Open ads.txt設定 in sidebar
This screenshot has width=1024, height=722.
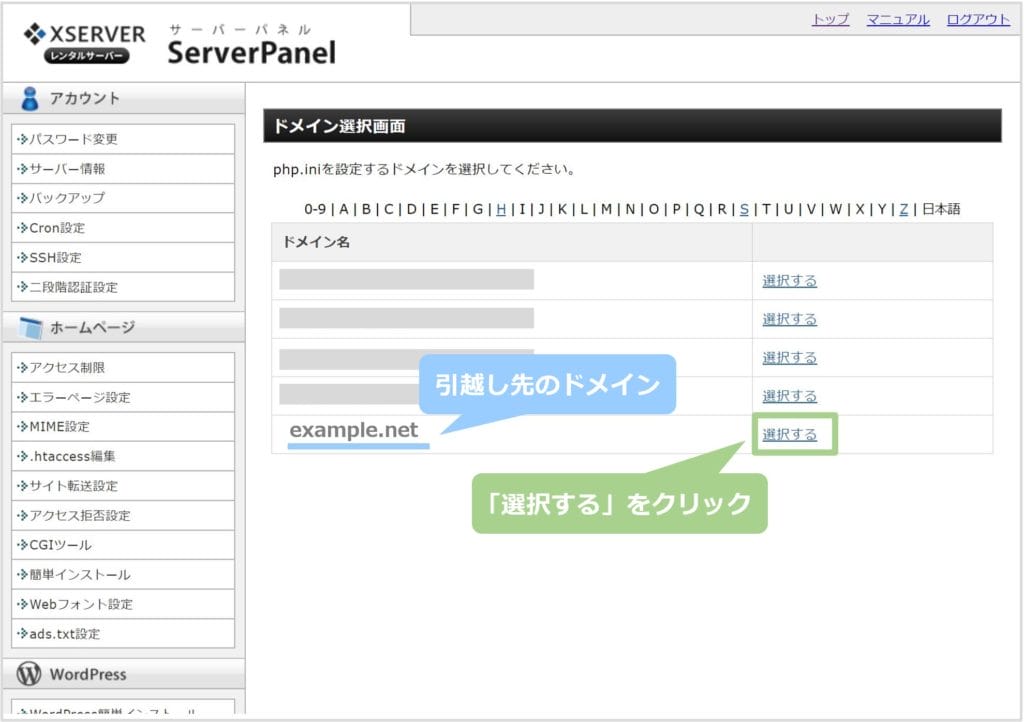coord(123,633)
